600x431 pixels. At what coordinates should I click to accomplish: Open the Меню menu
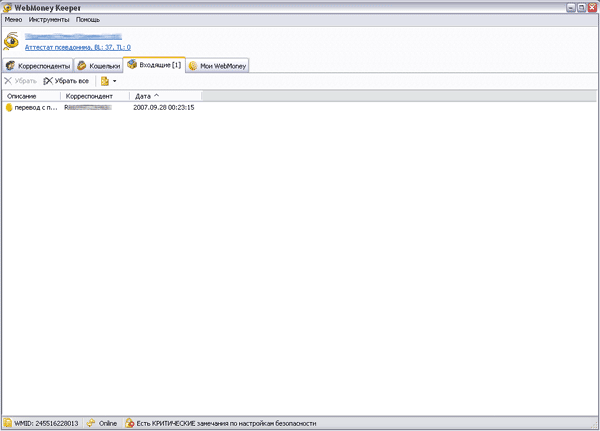click(13, 20)
